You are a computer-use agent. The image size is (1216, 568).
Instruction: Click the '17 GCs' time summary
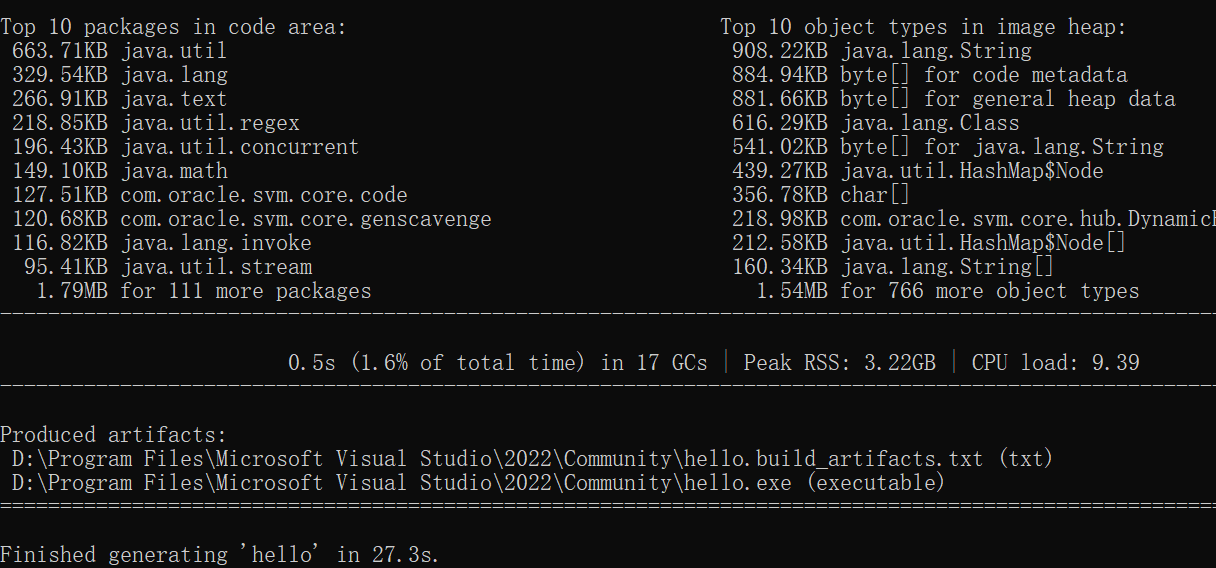(x=497, y=362)
